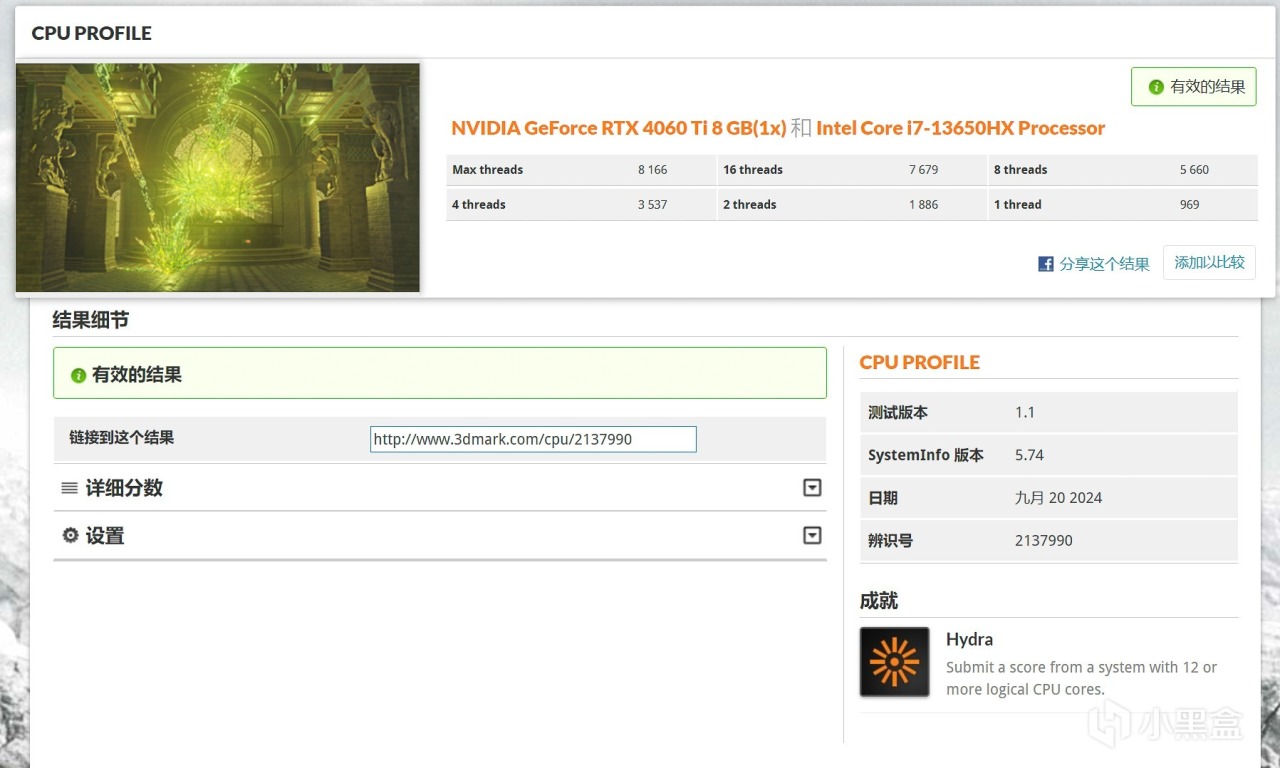Screen dimensions: 1280x768
Task: Click the 测试版本 label
Action: pos(898,412)
